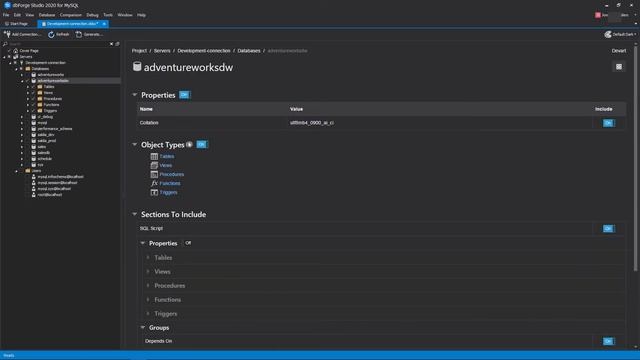Click the Generate documentation icon
The height and width of the screenshot is (360, 640).
(79, 35)
